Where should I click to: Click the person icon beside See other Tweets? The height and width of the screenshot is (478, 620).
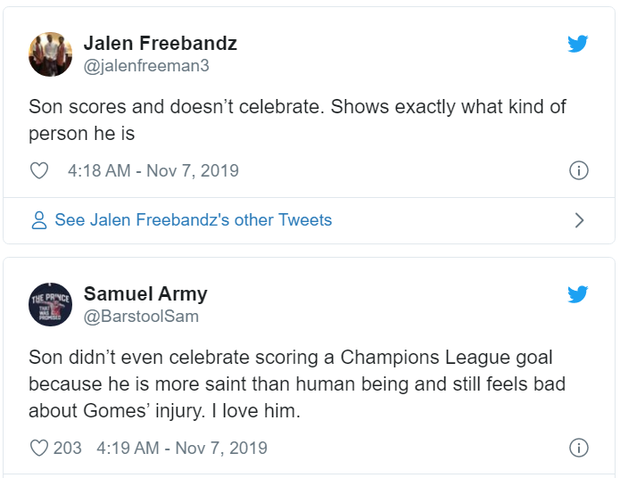(x=40, y=220)
